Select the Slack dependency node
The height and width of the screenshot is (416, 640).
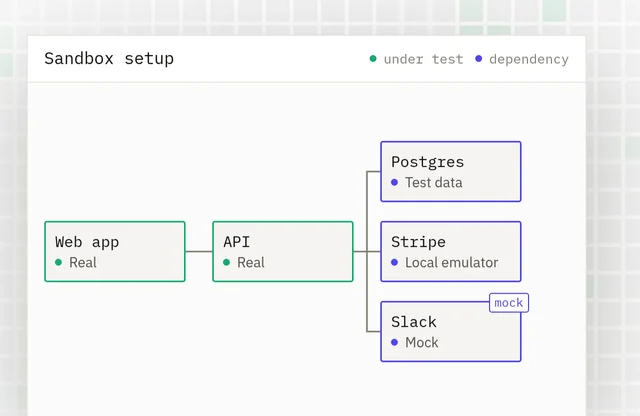(451, 331)
